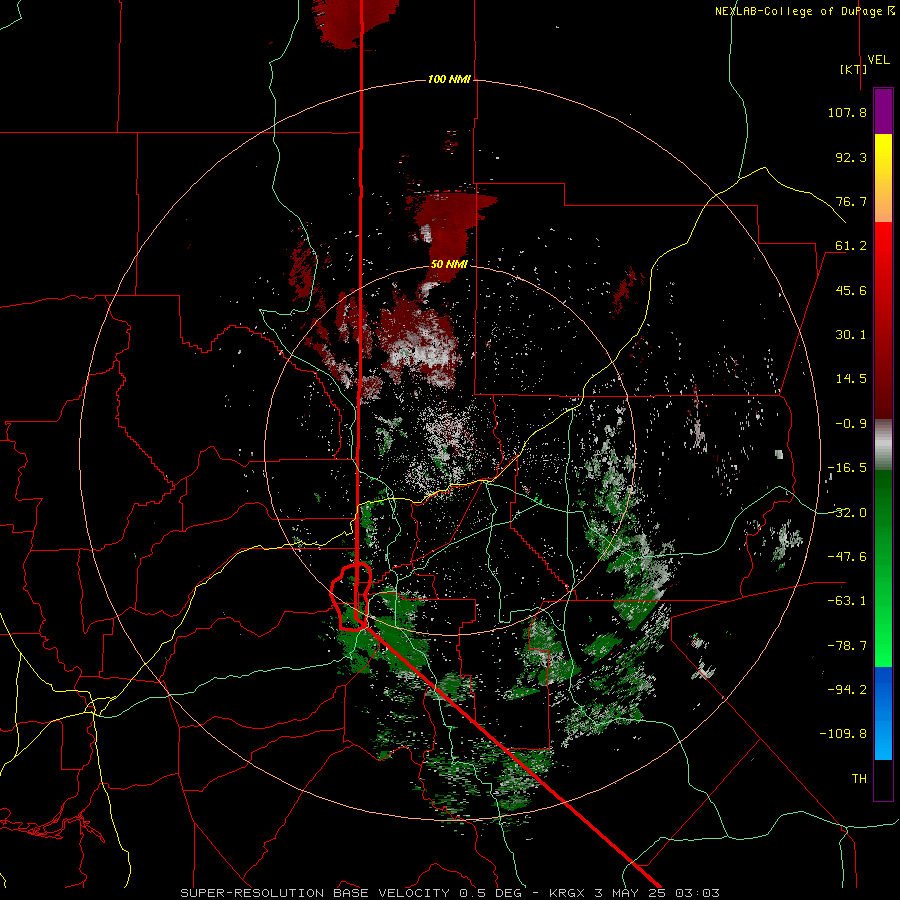
Task: Click the -16.5 velocity scale value
Action: click(847, 468)
